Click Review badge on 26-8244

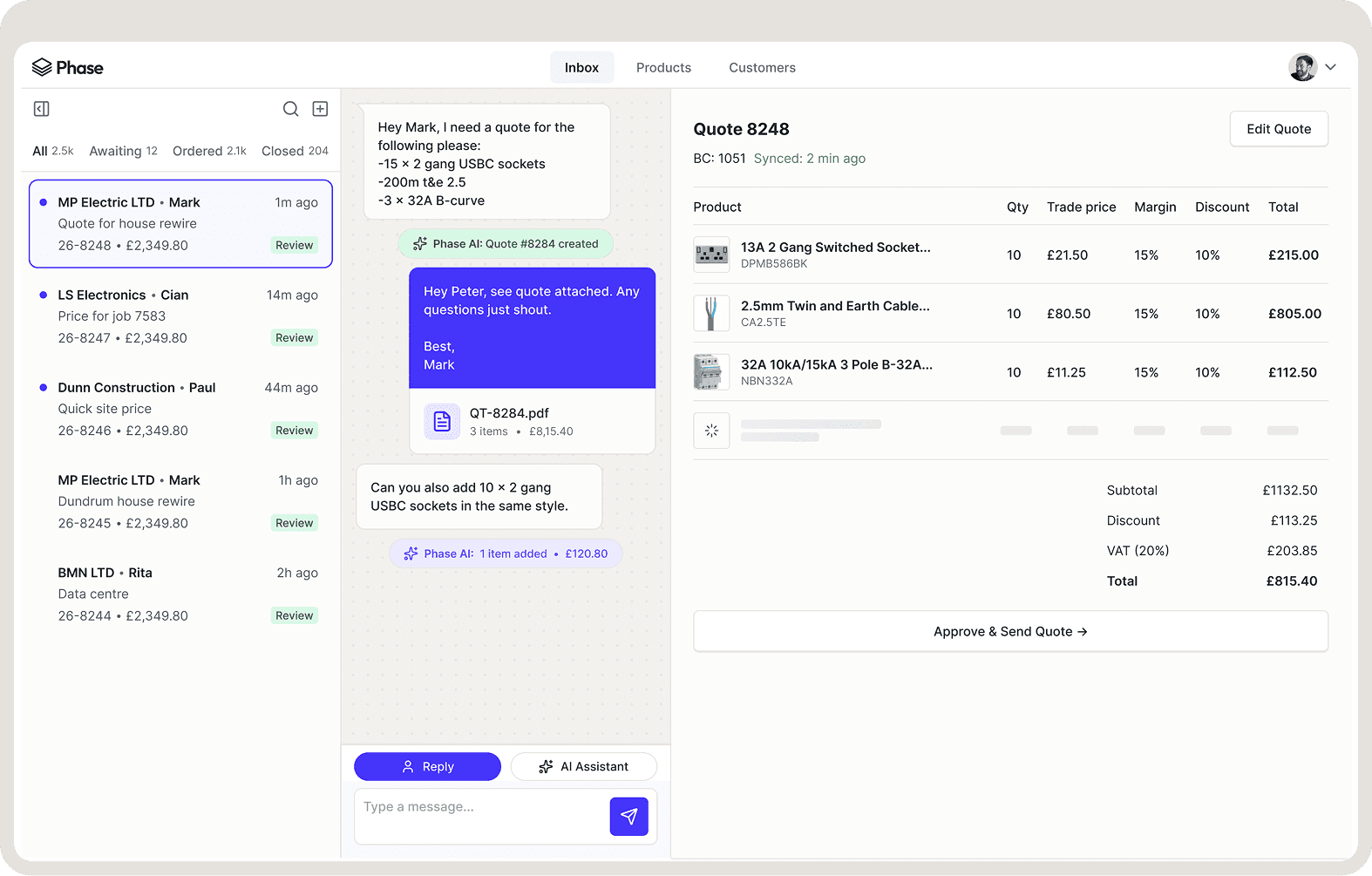294,615
